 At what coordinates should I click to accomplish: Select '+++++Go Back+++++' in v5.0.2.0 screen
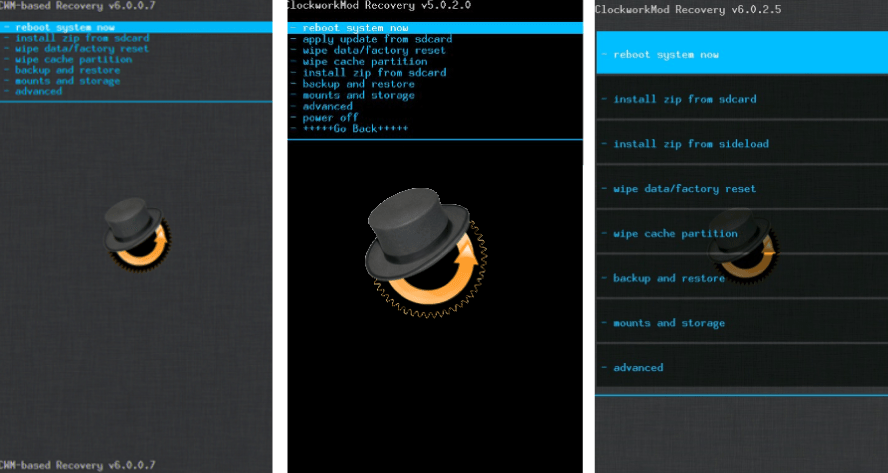pos(355,129)
